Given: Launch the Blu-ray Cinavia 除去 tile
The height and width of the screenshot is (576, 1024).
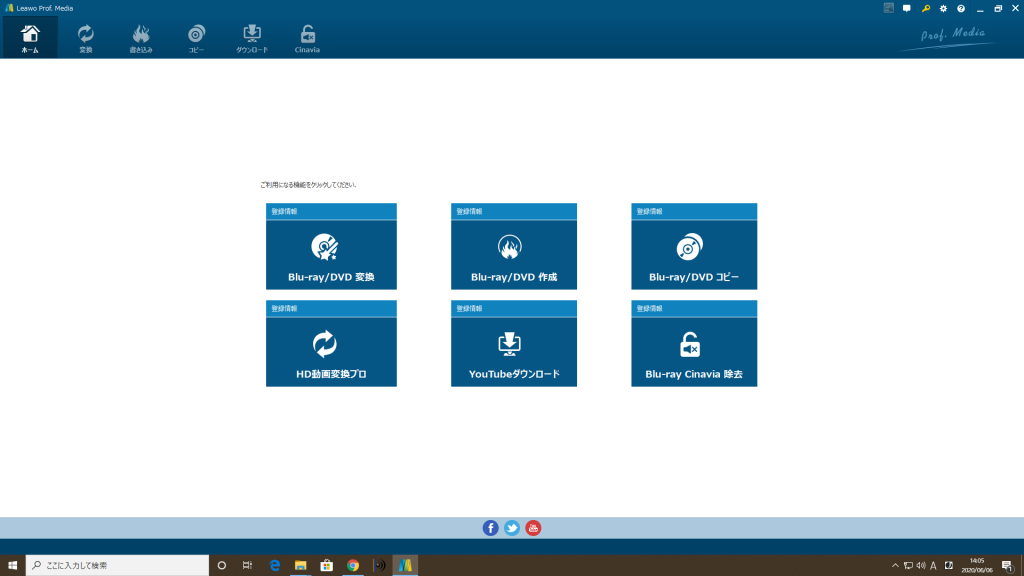Looking at the screenshot, I should (x=693, y=352).
